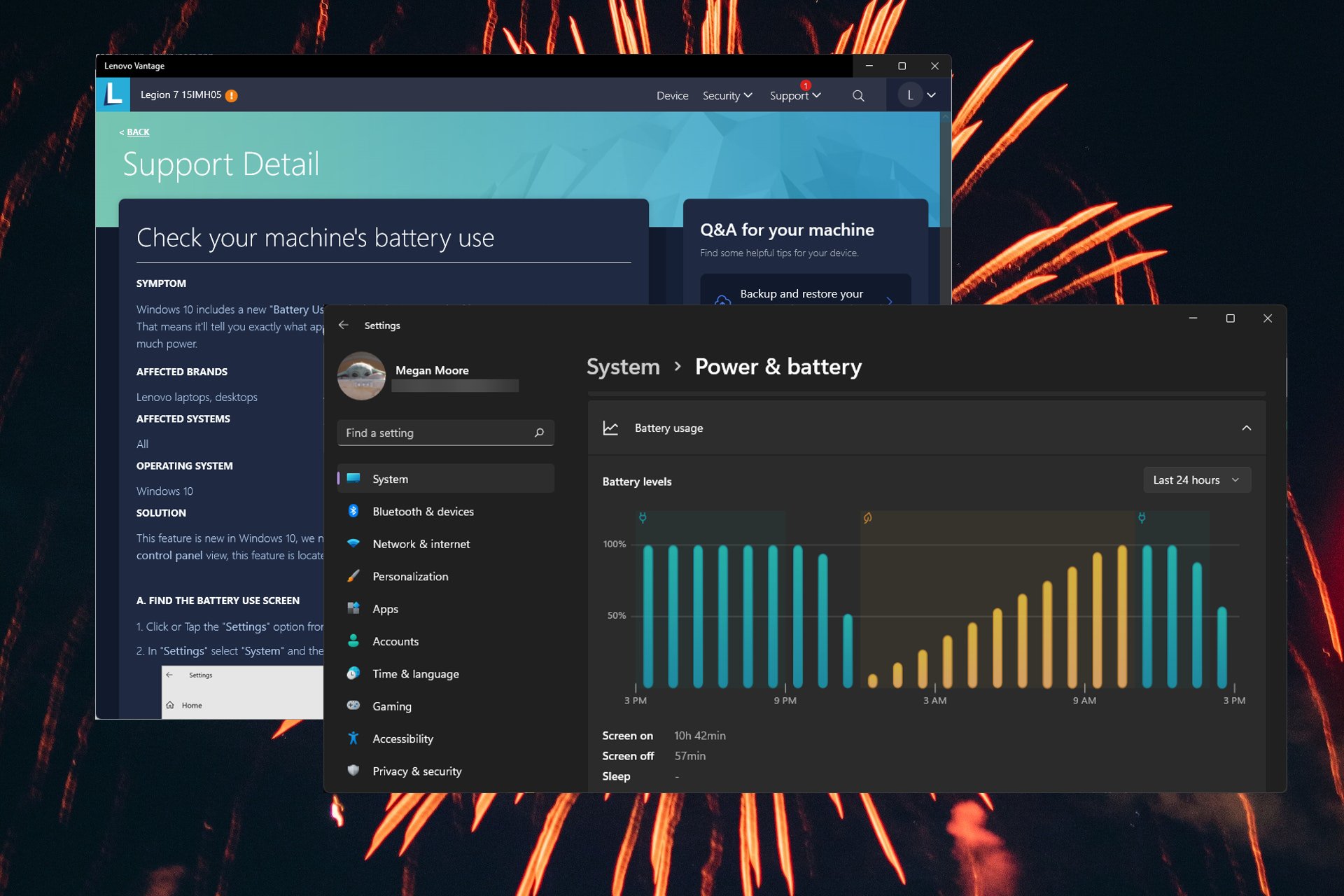Click the red notification badge on Support
Viewport: 1344px width, 896px height.
[x=806, y=85]
